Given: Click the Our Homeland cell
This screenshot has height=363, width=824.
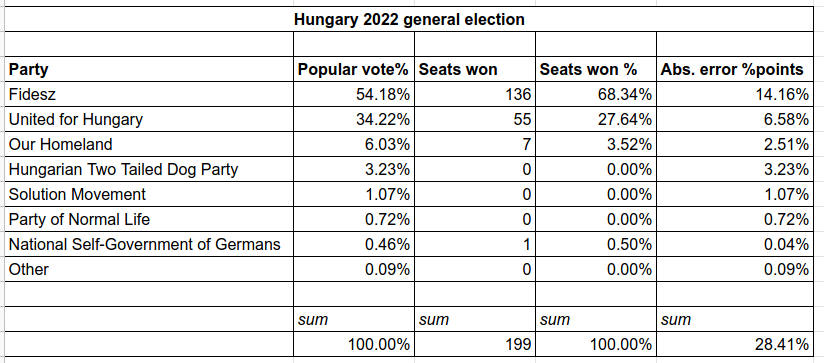Looking at the screenshot, I should coord(149,144).
